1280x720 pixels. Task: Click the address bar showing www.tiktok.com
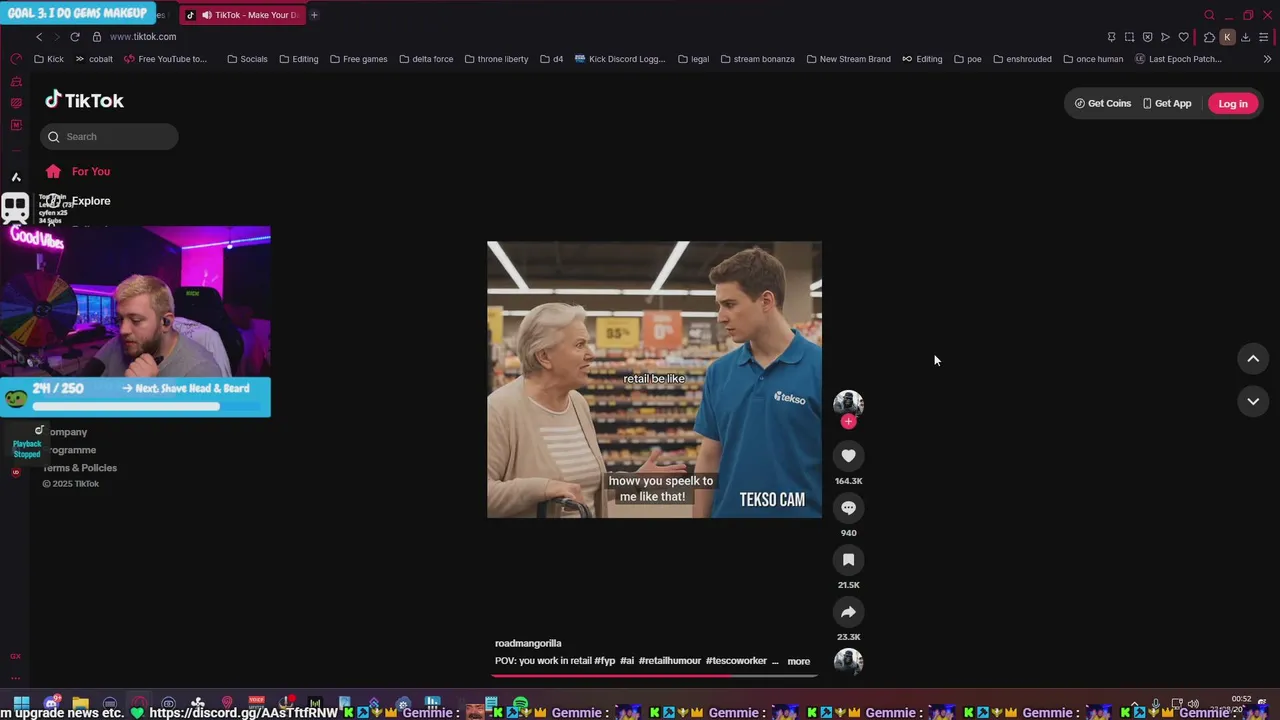point(143,37)
